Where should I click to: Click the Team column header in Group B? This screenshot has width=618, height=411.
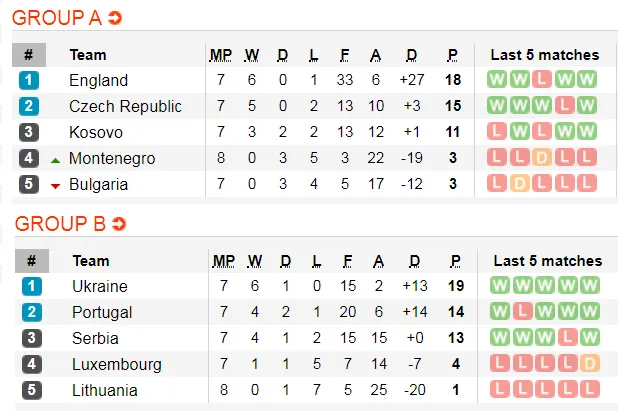tap(91, 261)
